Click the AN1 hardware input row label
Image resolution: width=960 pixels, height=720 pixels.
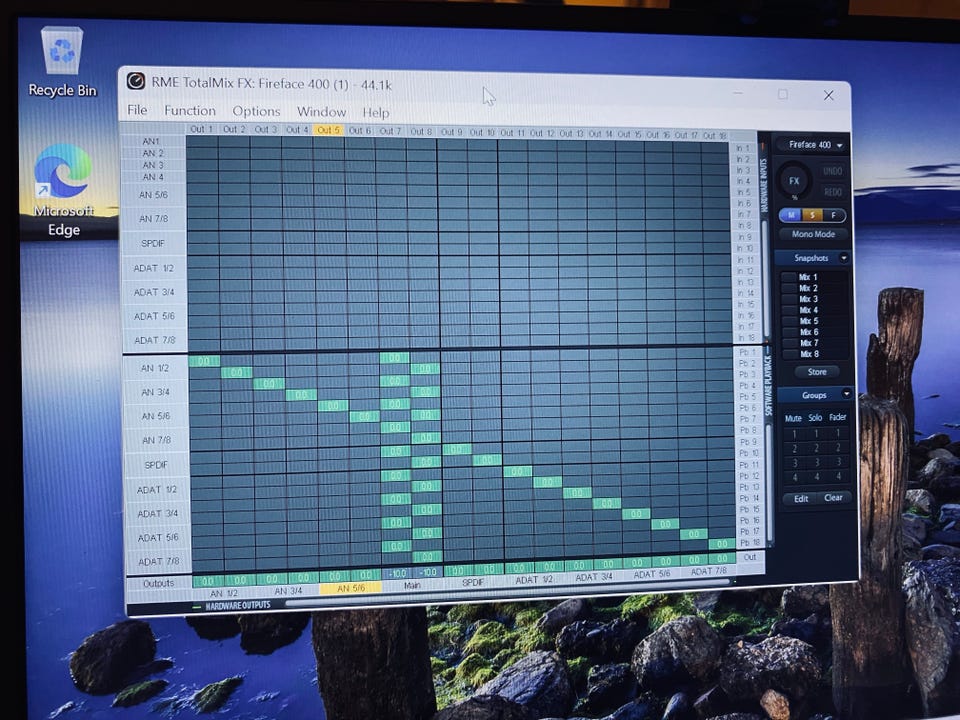coord(151,141)
